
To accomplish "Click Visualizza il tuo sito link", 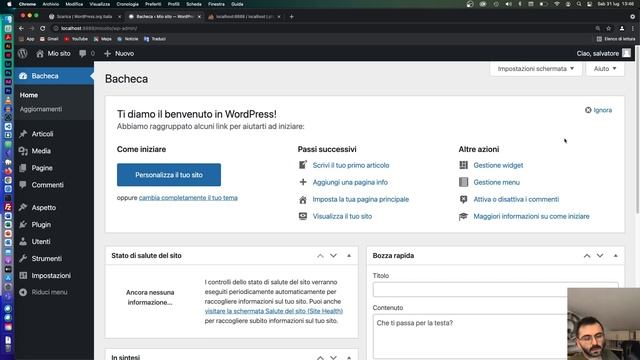I will pos(342,216).
